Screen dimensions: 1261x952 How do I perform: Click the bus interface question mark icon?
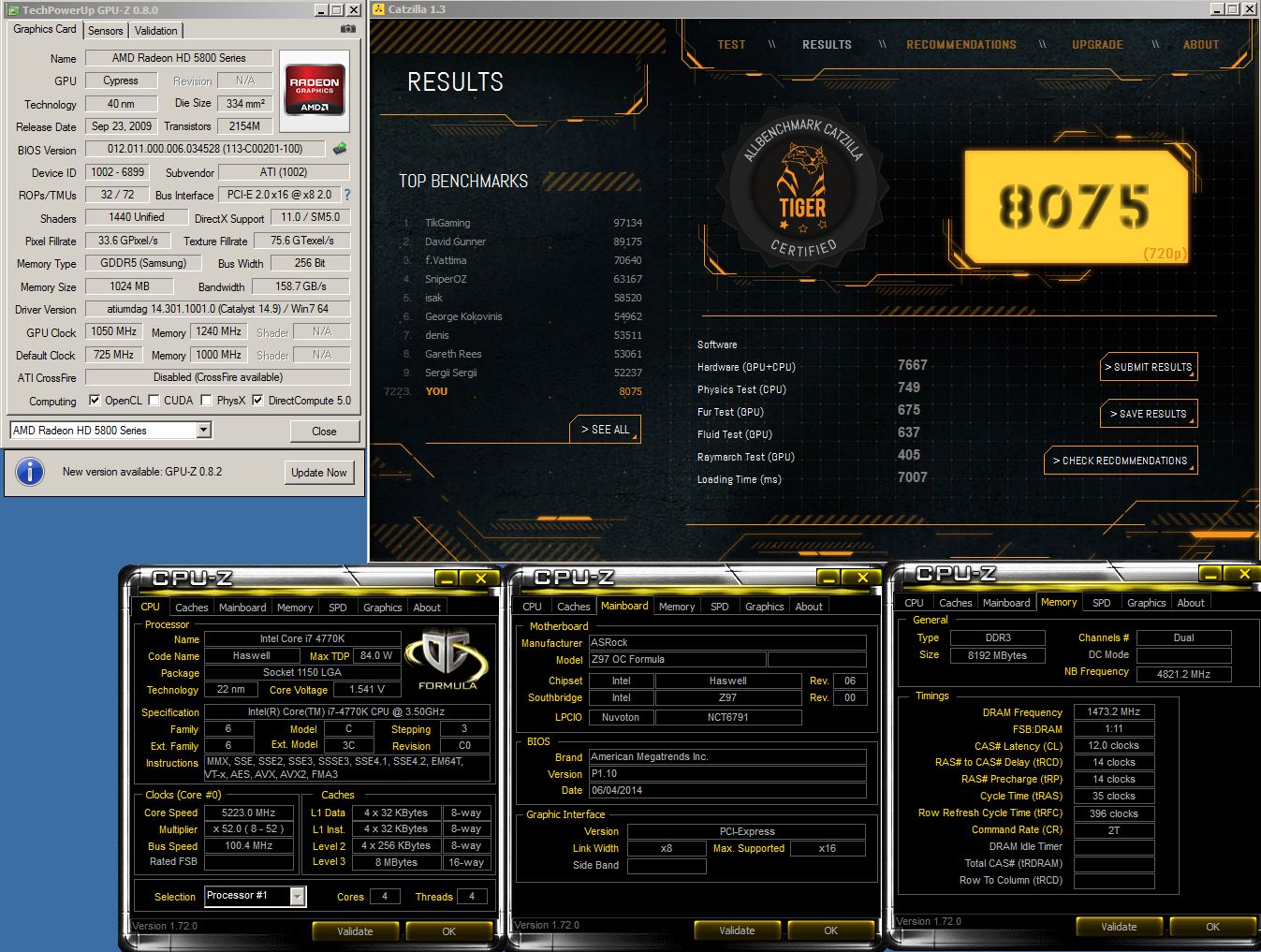tap(347, 195)
